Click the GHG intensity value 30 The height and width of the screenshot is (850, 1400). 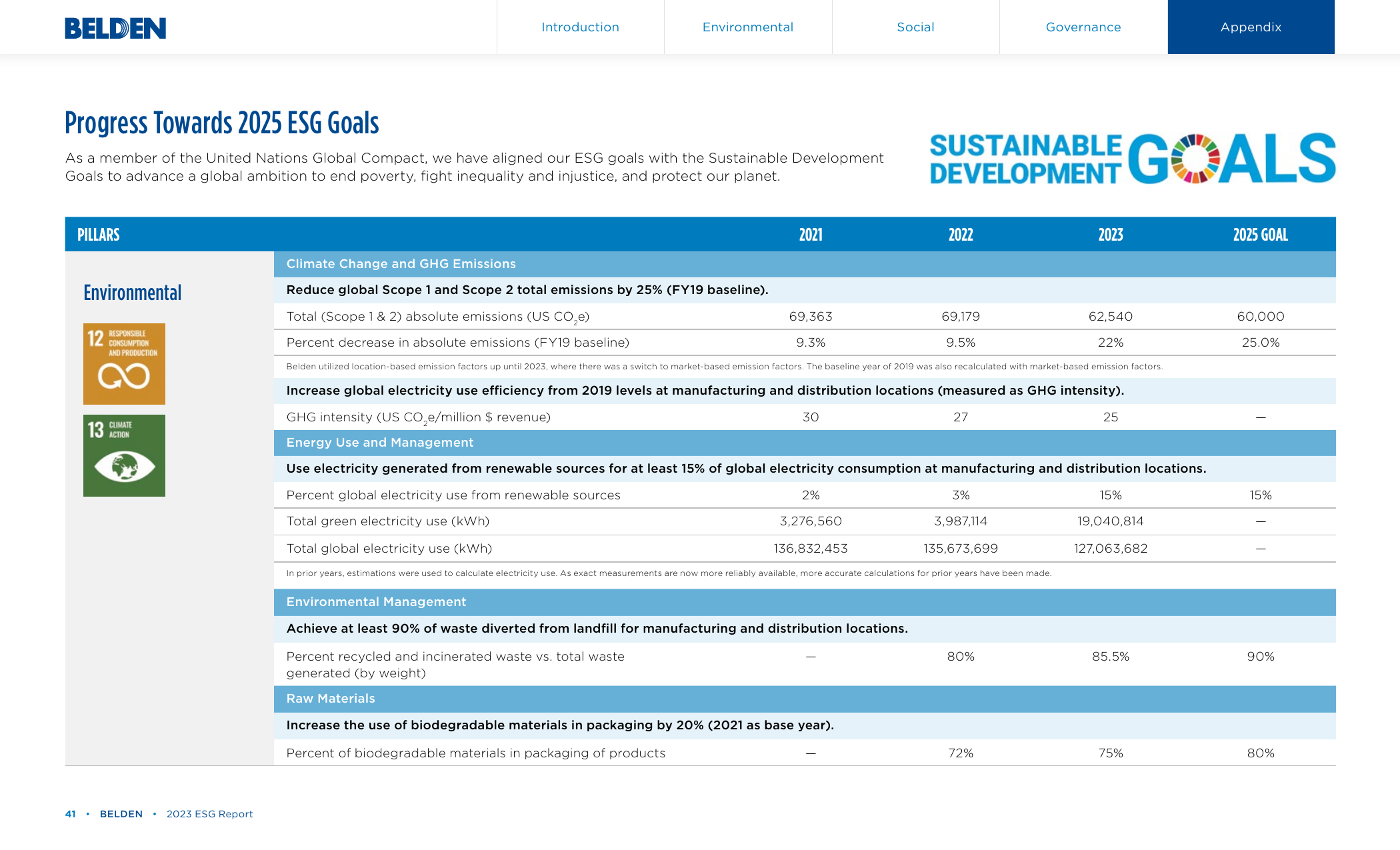click(811, 417)
